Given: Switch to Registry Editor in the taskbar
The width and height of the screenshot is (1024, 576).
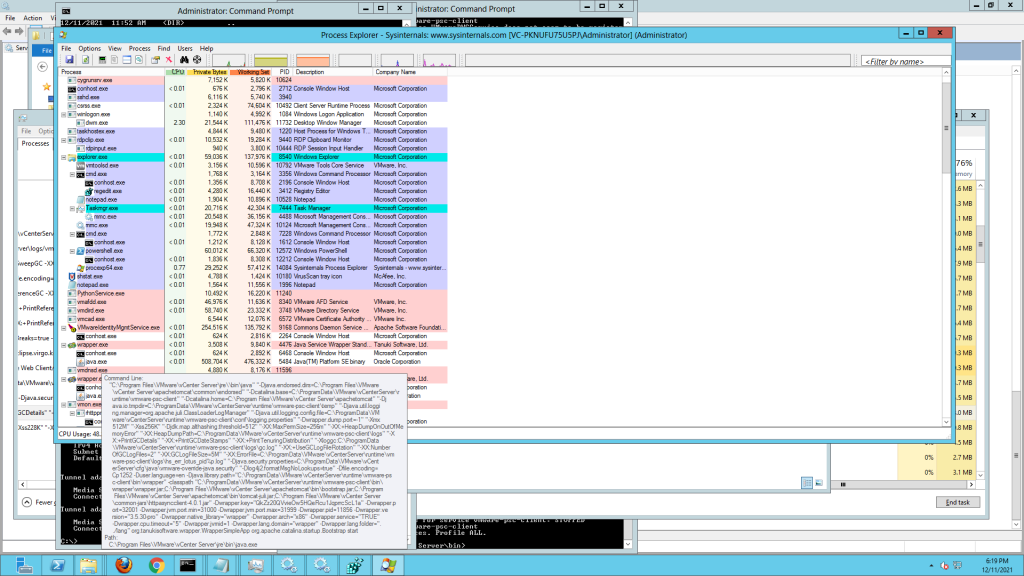Looking at the screenshot, I should pyautogui.click(x=355, y=566).
